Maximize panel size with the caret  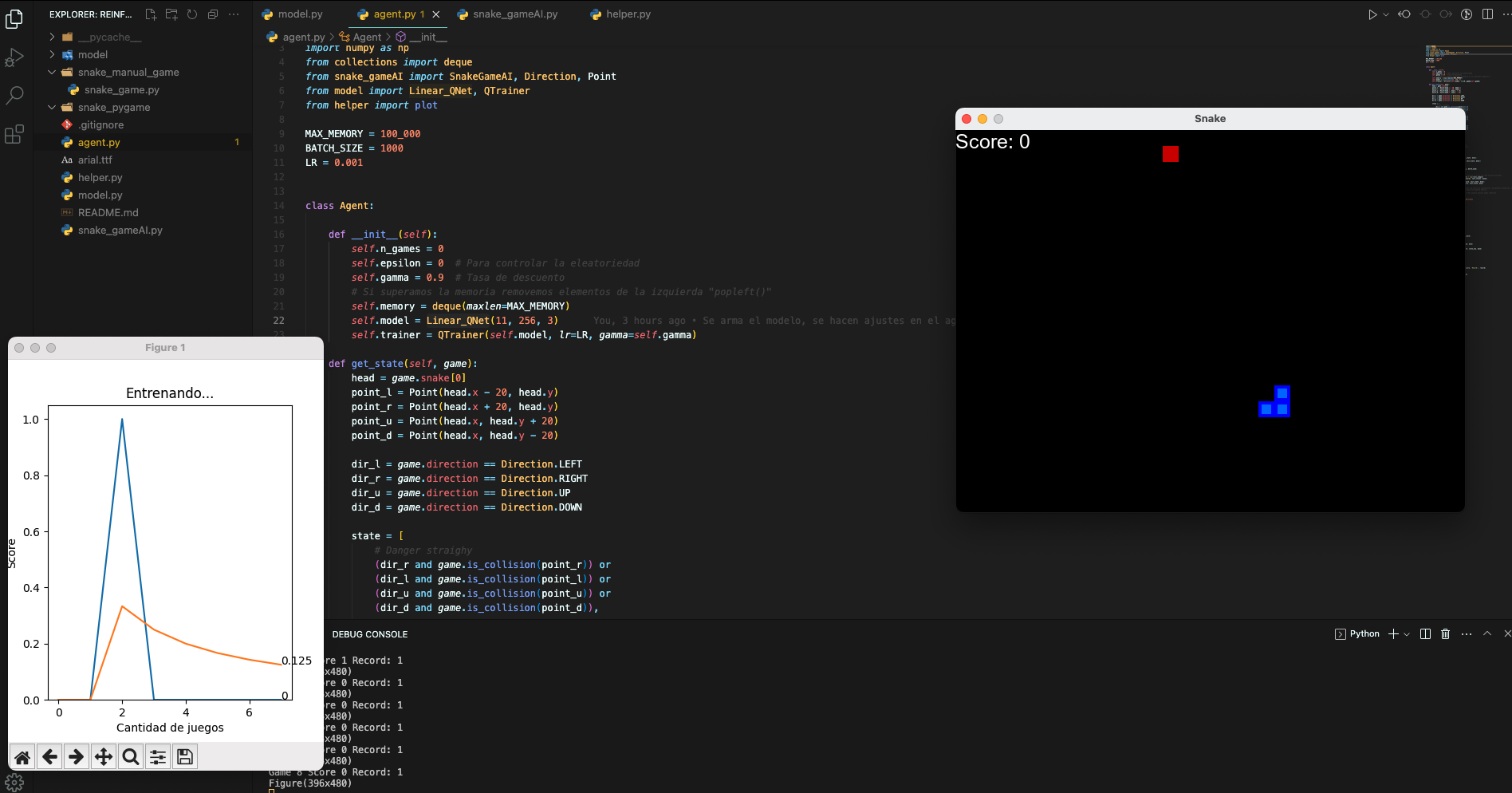(1486, 634)
